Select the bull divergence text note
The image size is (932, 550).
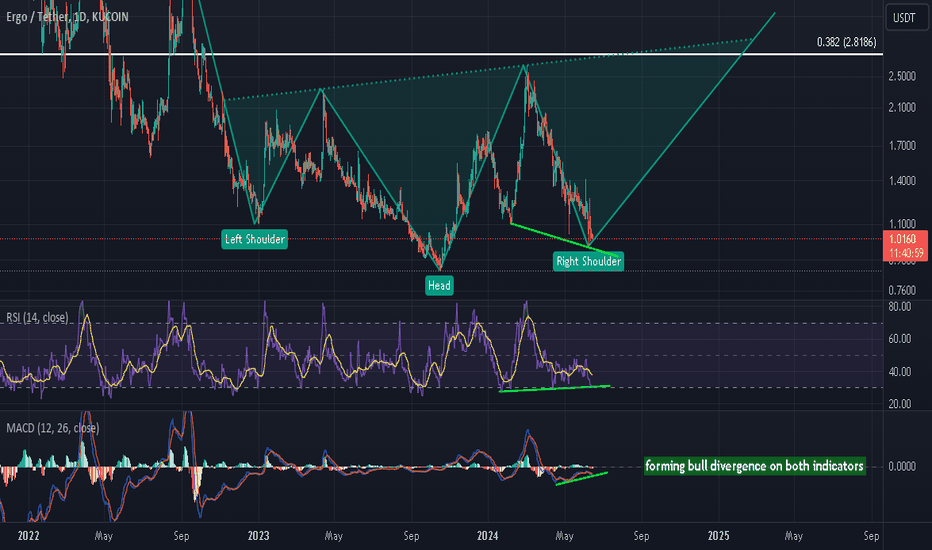tap(754, 466)
